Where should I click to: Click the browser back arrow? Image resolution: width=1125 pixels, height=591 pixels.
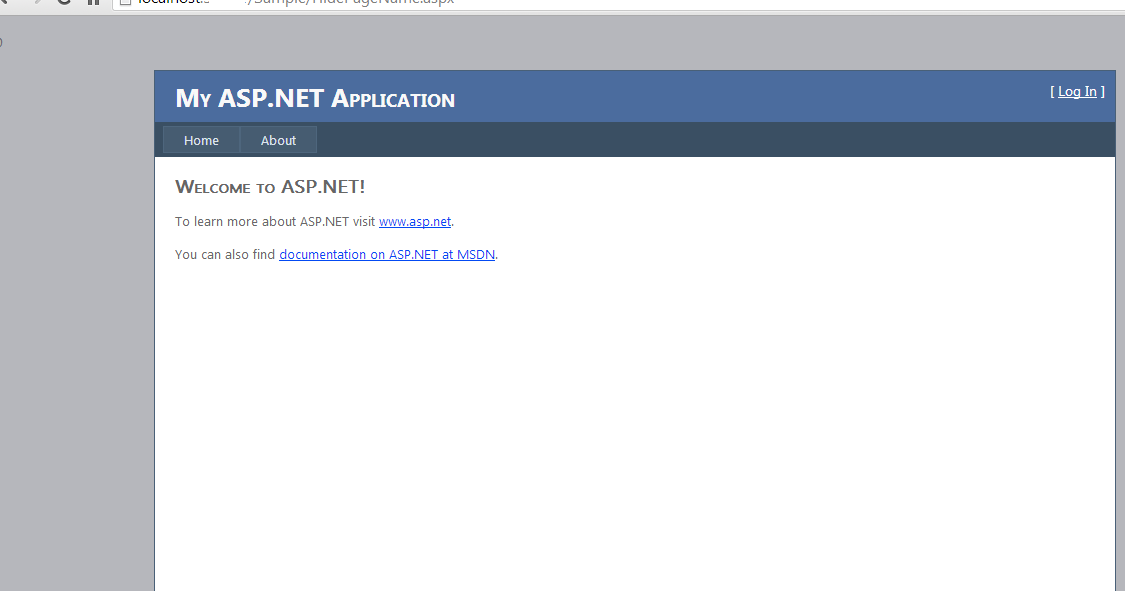4,1
